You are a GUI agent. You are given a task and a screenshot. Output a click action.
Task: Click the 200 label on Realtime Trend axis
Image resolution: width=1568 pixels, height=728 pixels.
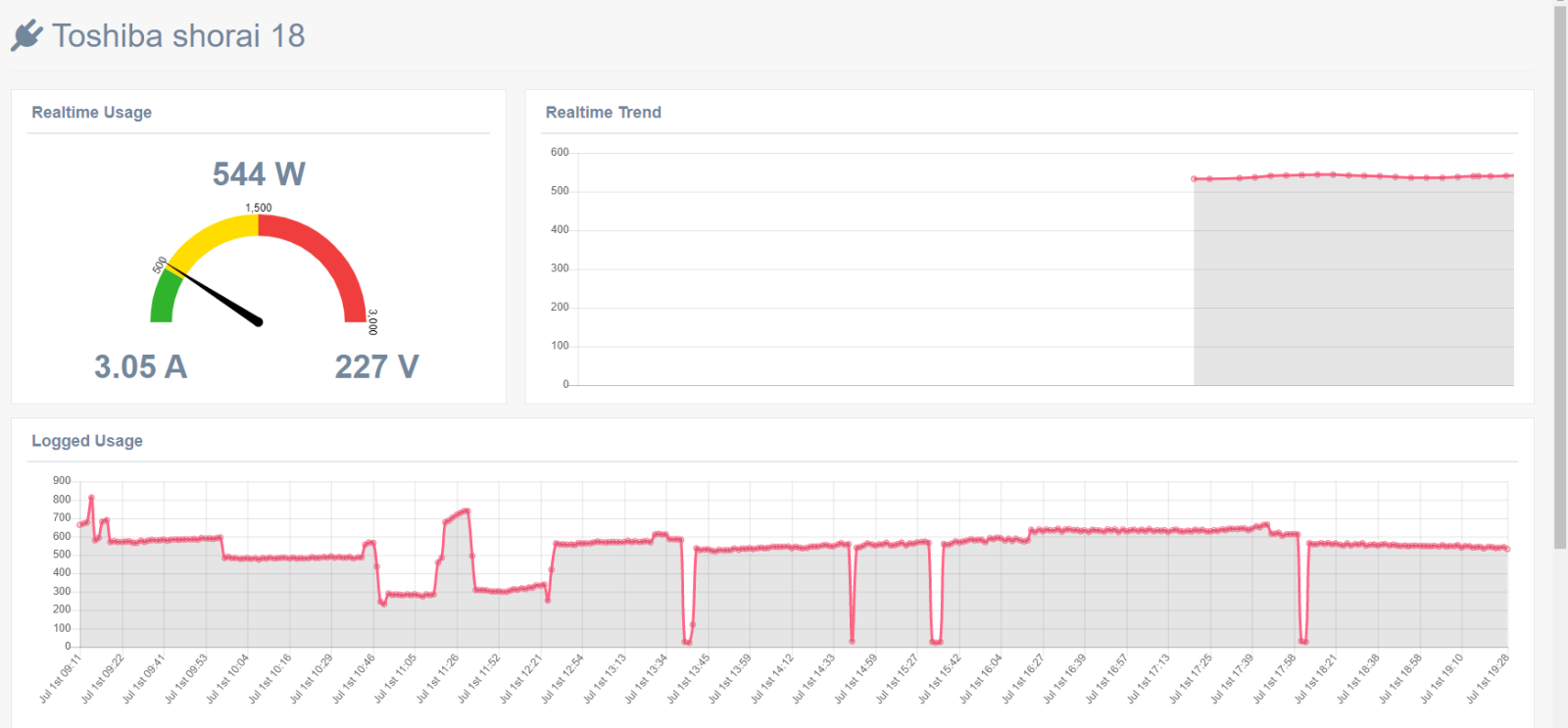(x=560, y=307)
